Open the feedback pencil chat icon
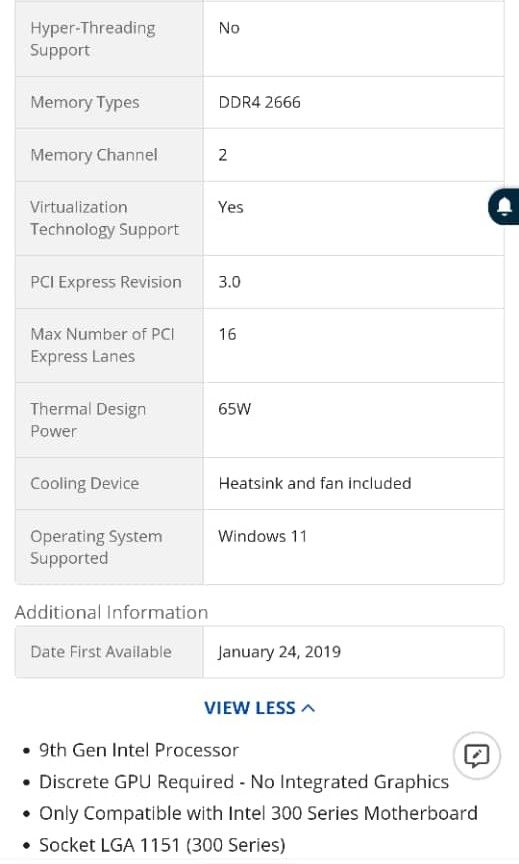The height and width of the screenshot is (864, 519). 477,755
